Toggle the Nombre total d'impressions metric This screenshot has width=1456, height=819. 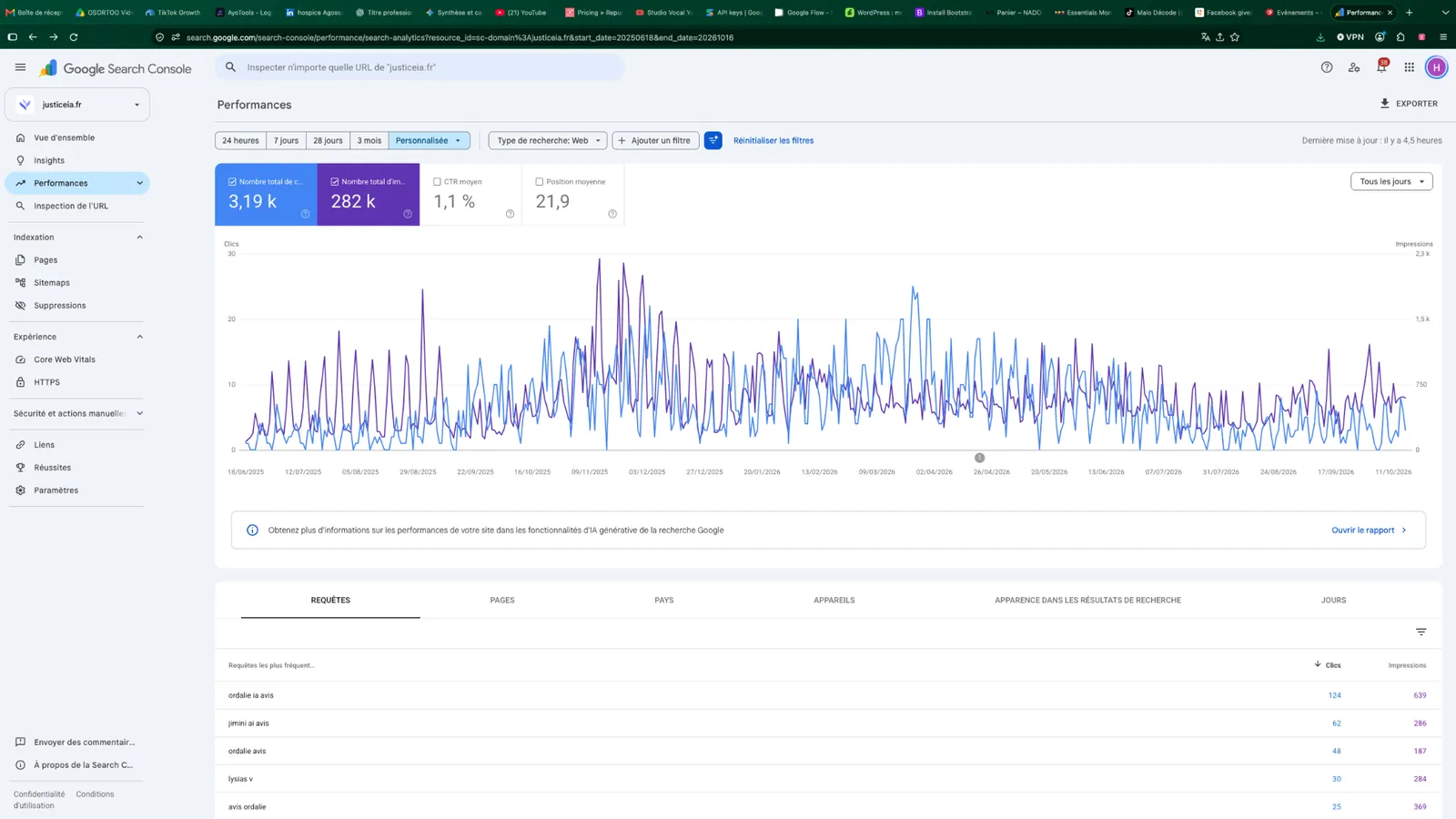pos(369,195)
